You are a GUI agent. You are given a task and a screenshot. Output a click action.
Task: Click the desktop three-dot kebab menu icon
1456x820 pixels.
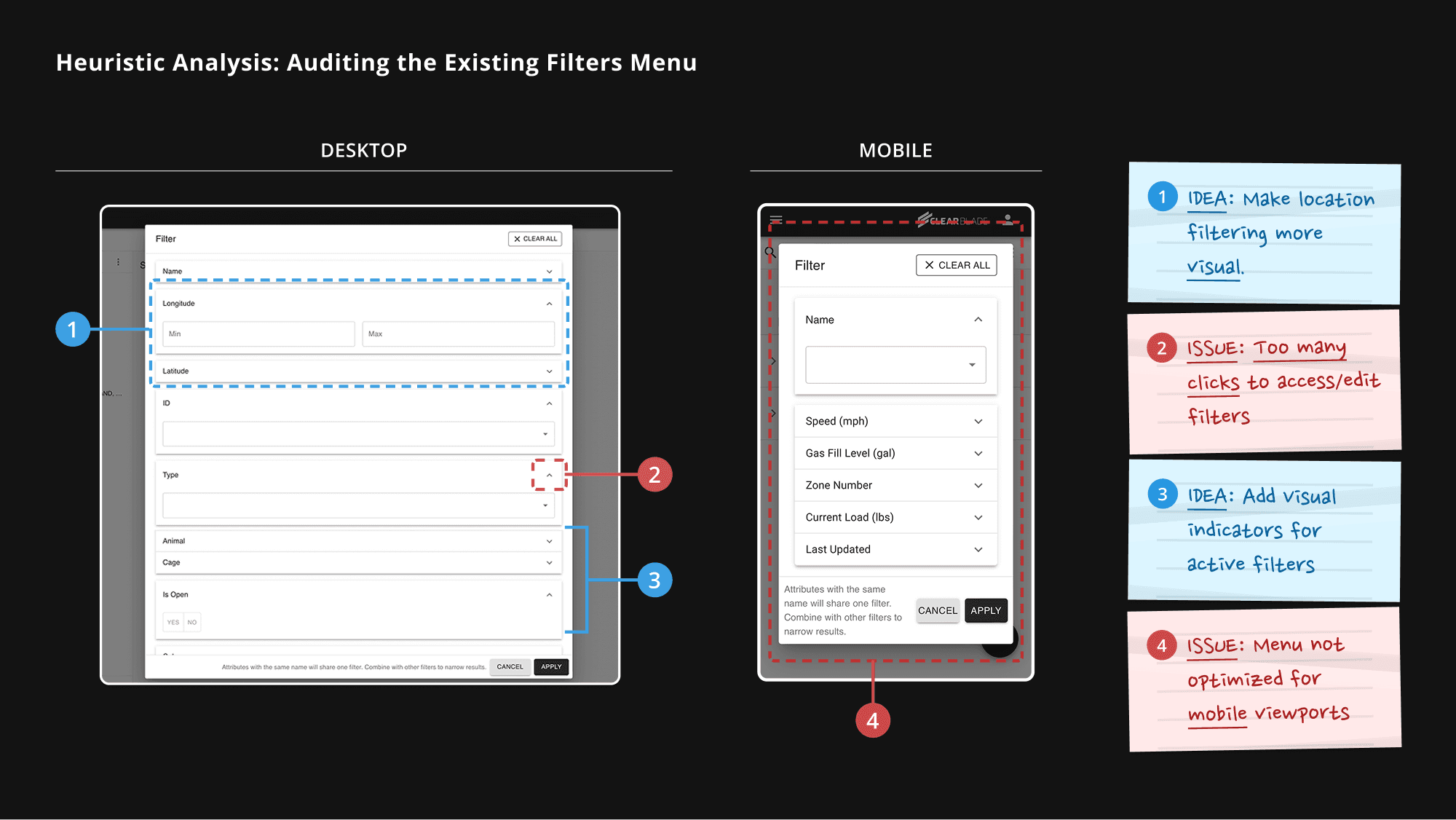pos(118,262)
